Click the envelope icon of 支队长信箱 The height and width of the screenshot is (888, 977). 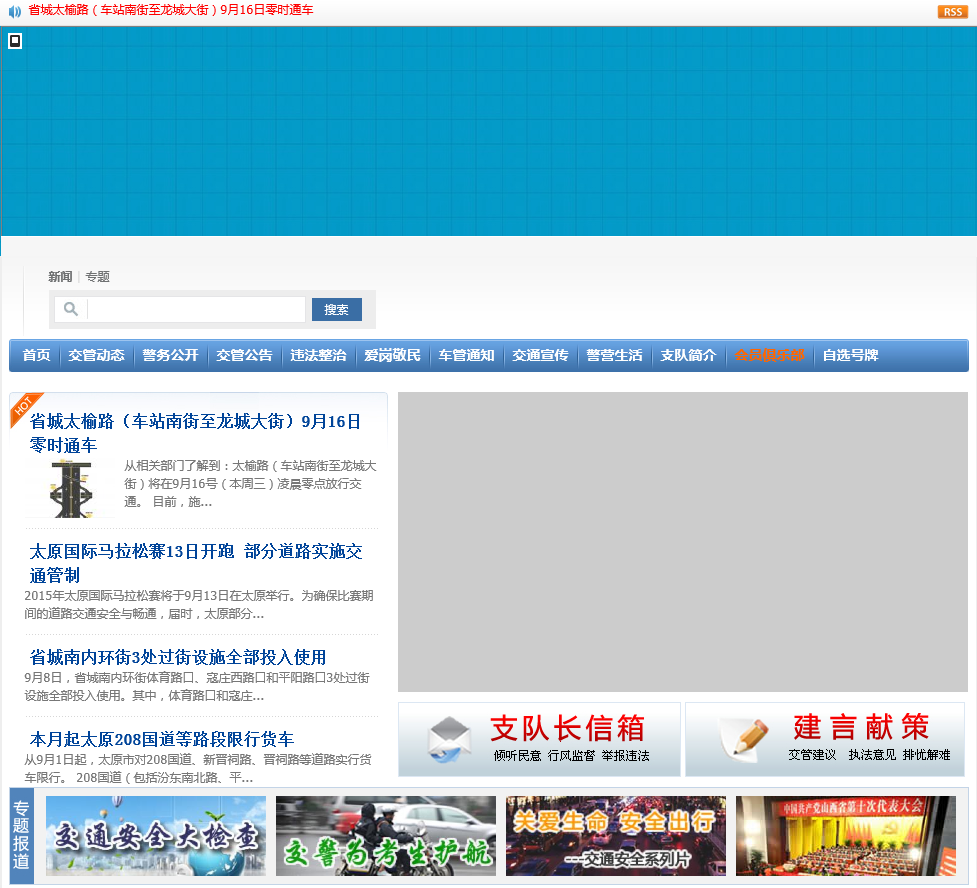click(450, 739)
